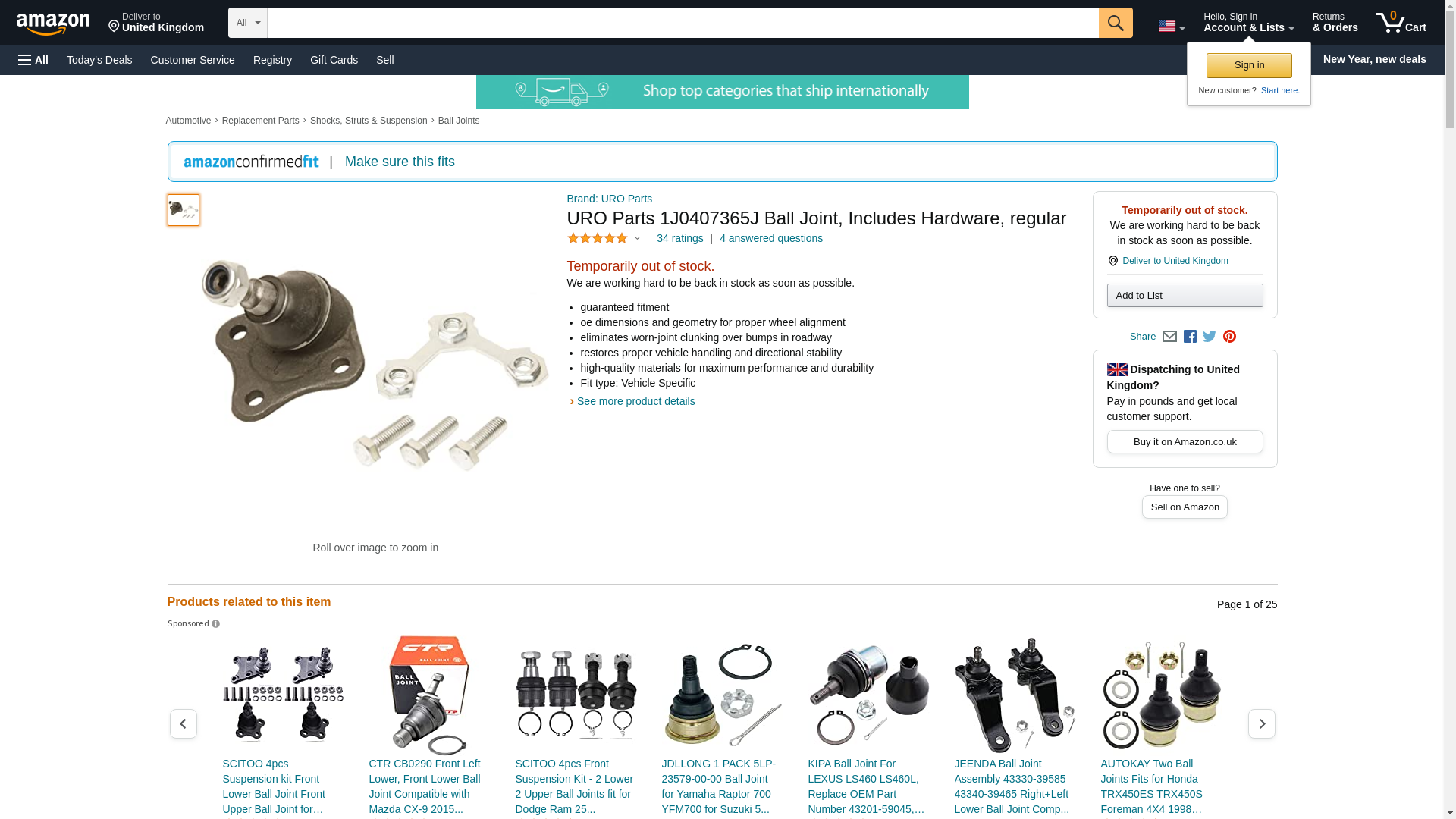The height and width of the screenshot is (819, 1456).
Task: Open Today's Deals in navigation bar
Action: (x=99, y=60)
